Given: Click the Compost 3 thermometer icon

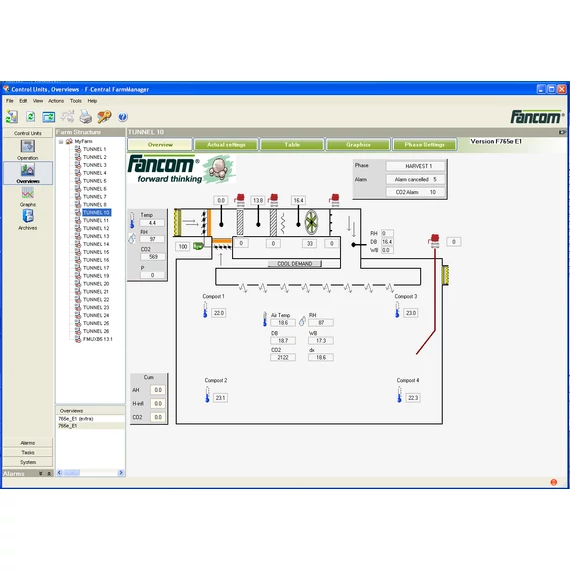Looking at the screenshot, I should click(x=397, y=310).
